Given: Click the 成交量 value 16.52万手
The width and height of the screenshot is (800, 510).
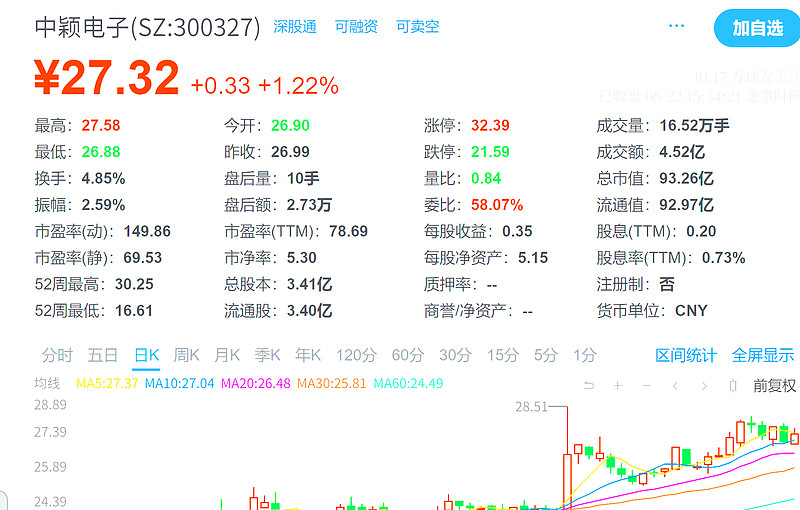Looking at the screenshot, I should 694,125.
